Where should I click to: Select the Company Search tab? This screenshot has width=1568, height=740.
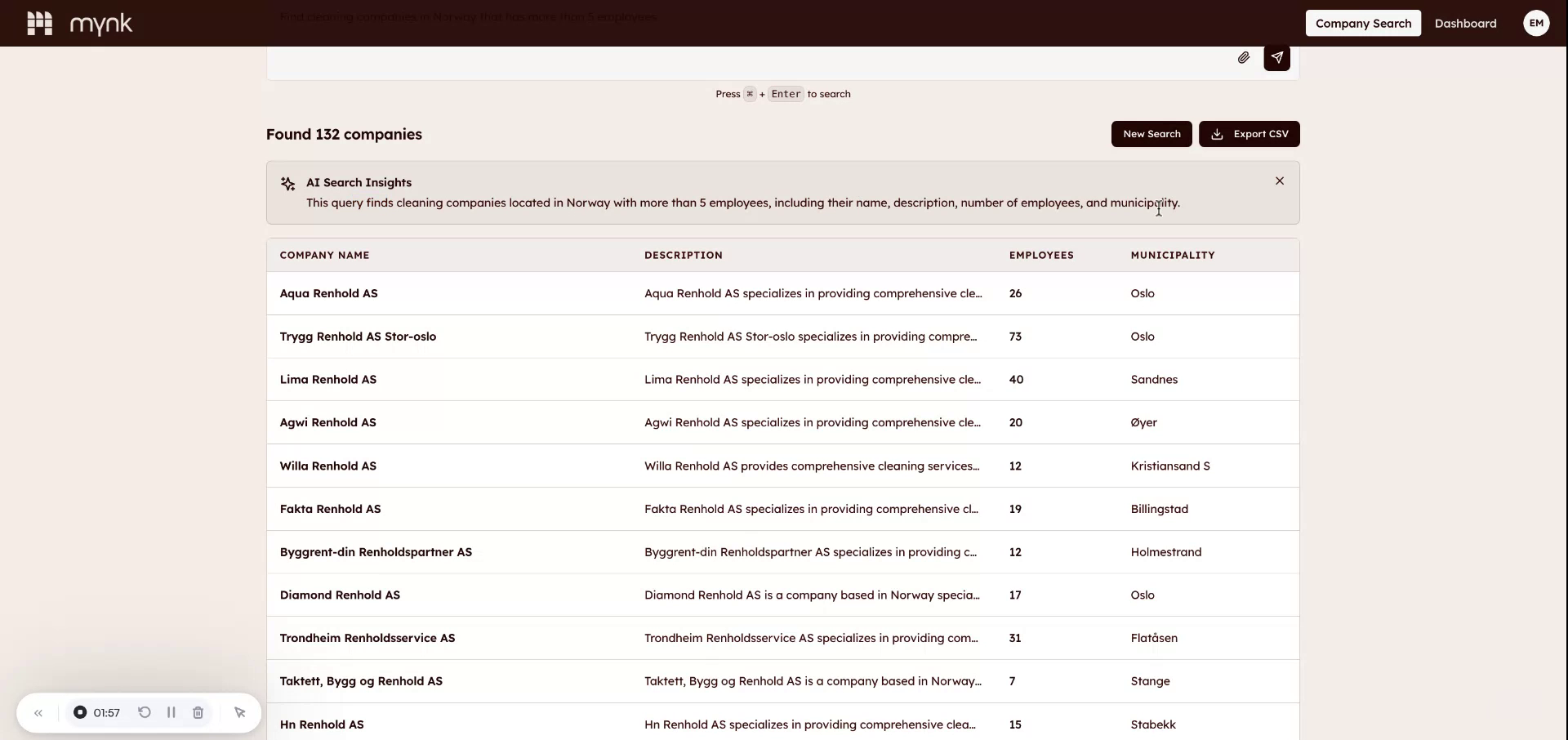(x=1363, y=23)
